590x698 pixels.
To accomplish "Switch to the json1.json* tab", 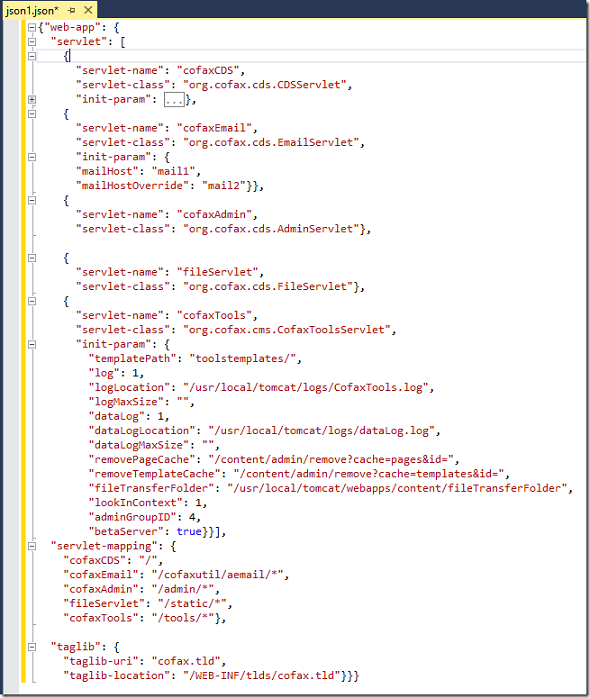I will 32,10.
